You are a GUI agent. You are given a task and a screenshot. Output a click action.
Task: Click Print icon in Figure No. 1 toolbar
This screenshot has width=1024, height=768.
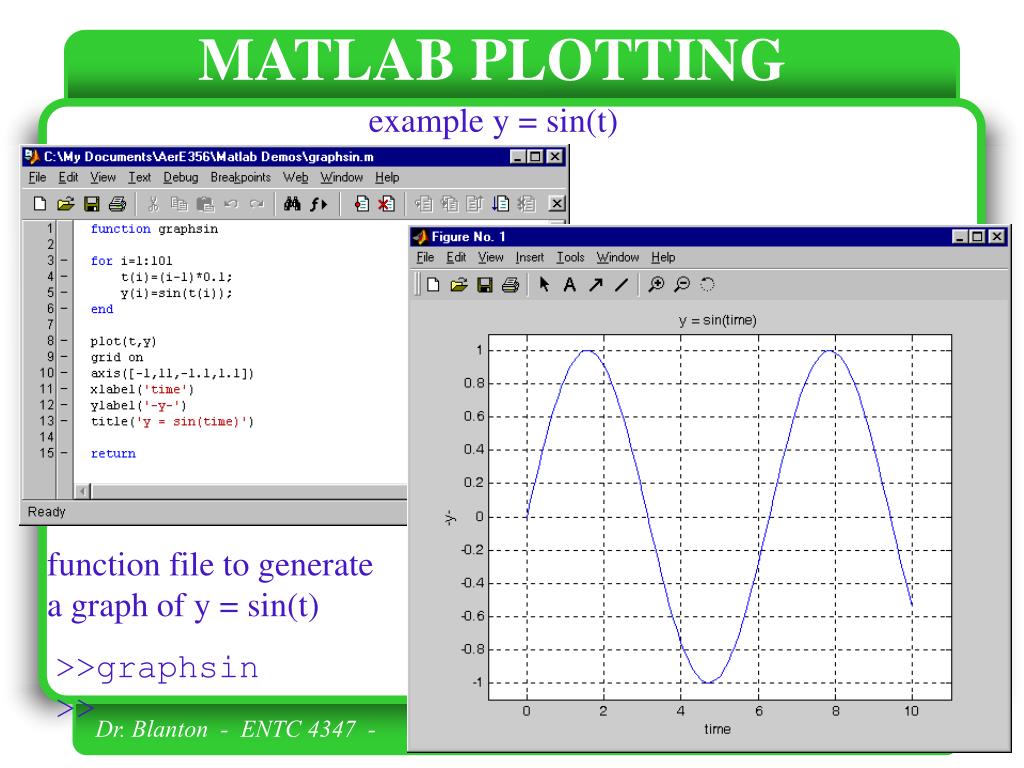point(511,285)
